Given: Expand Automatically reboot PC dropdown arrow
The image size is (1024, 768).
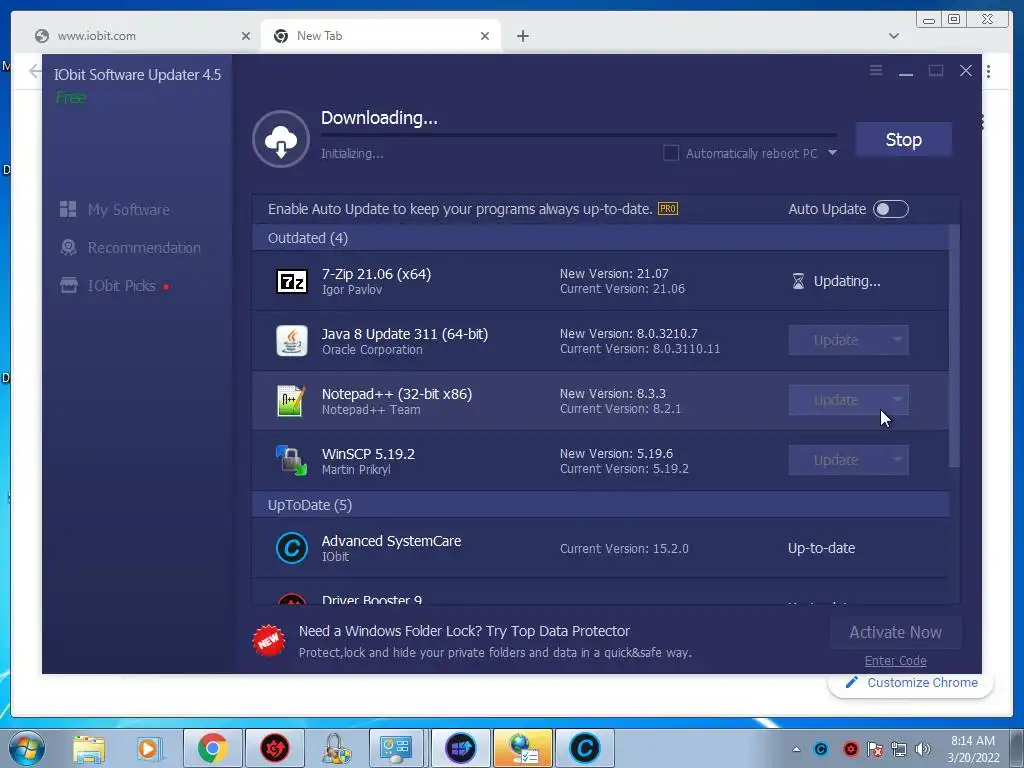Looking at the screenshot, I should tap(832, 153).
